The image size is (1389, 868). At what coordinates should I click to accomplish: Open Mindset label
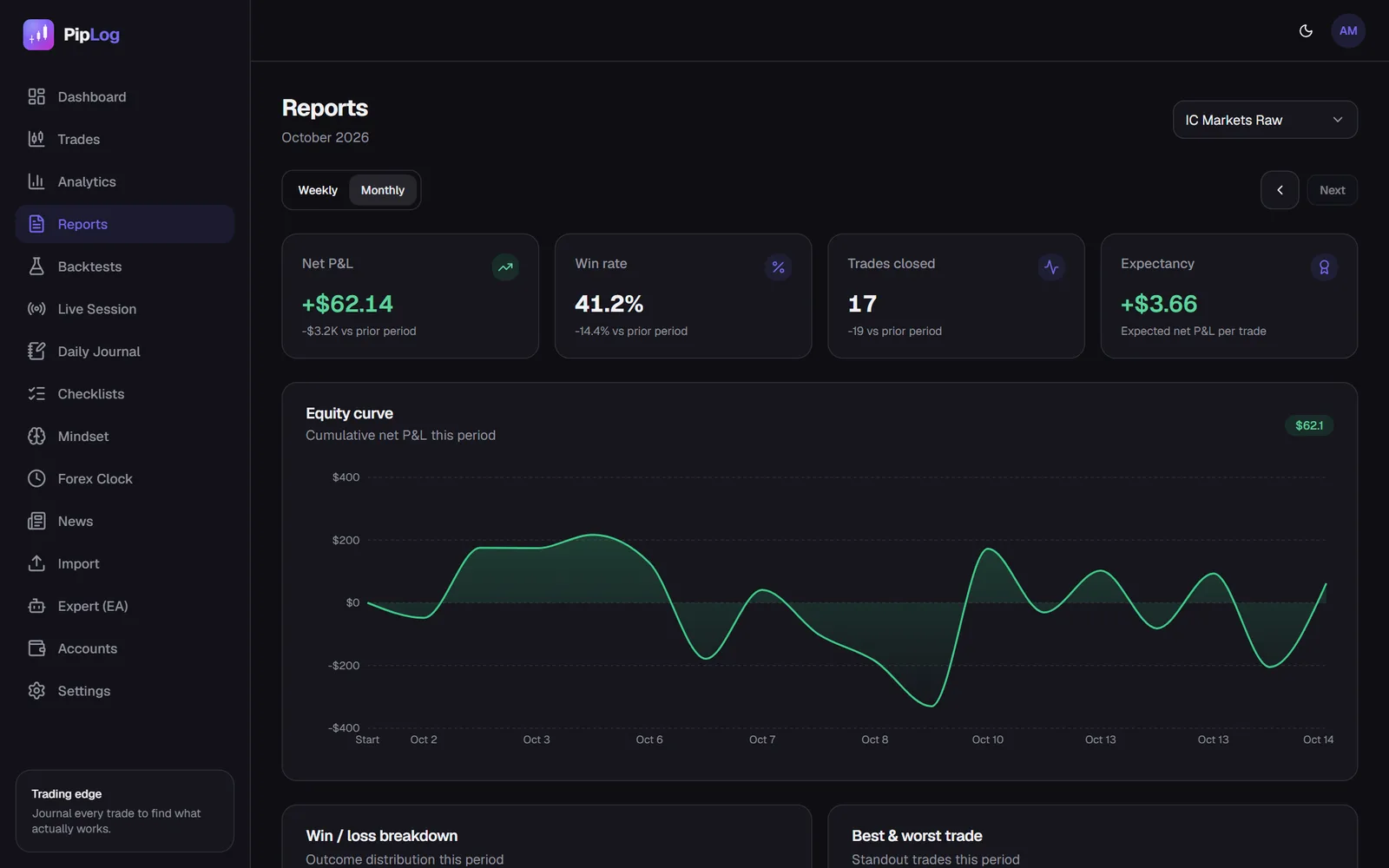(83, 437)
